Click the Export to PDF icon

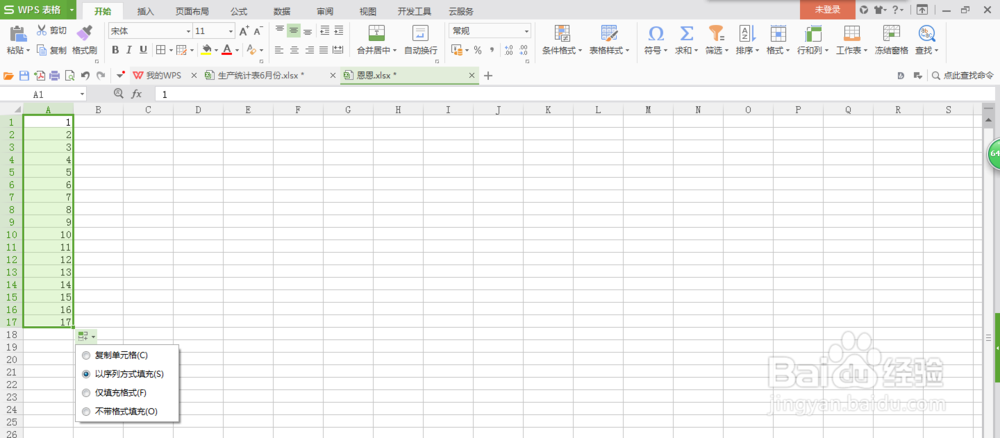[x=39, y=76]
